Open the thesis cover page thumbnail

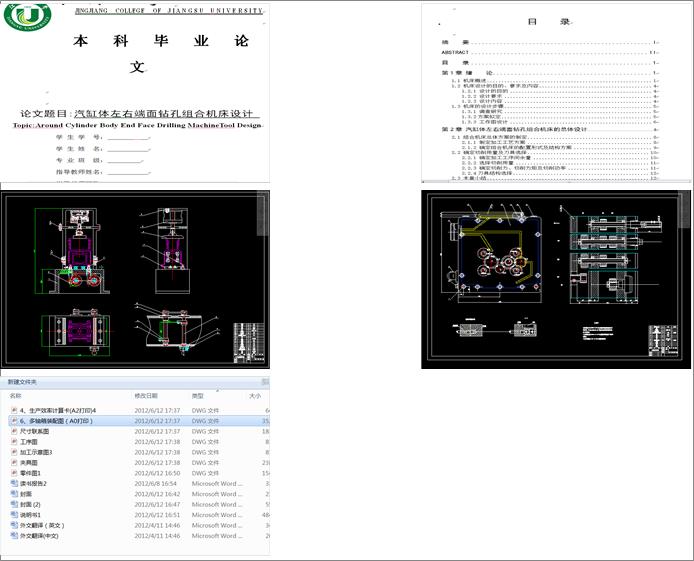135,92
